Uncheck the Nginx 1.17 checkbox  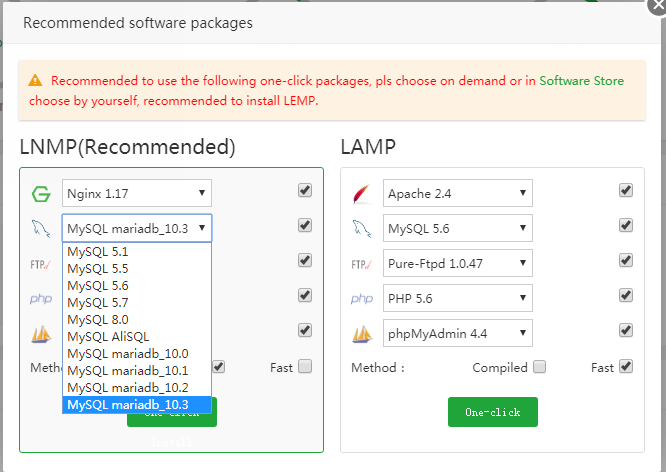[x=304, y=190]
